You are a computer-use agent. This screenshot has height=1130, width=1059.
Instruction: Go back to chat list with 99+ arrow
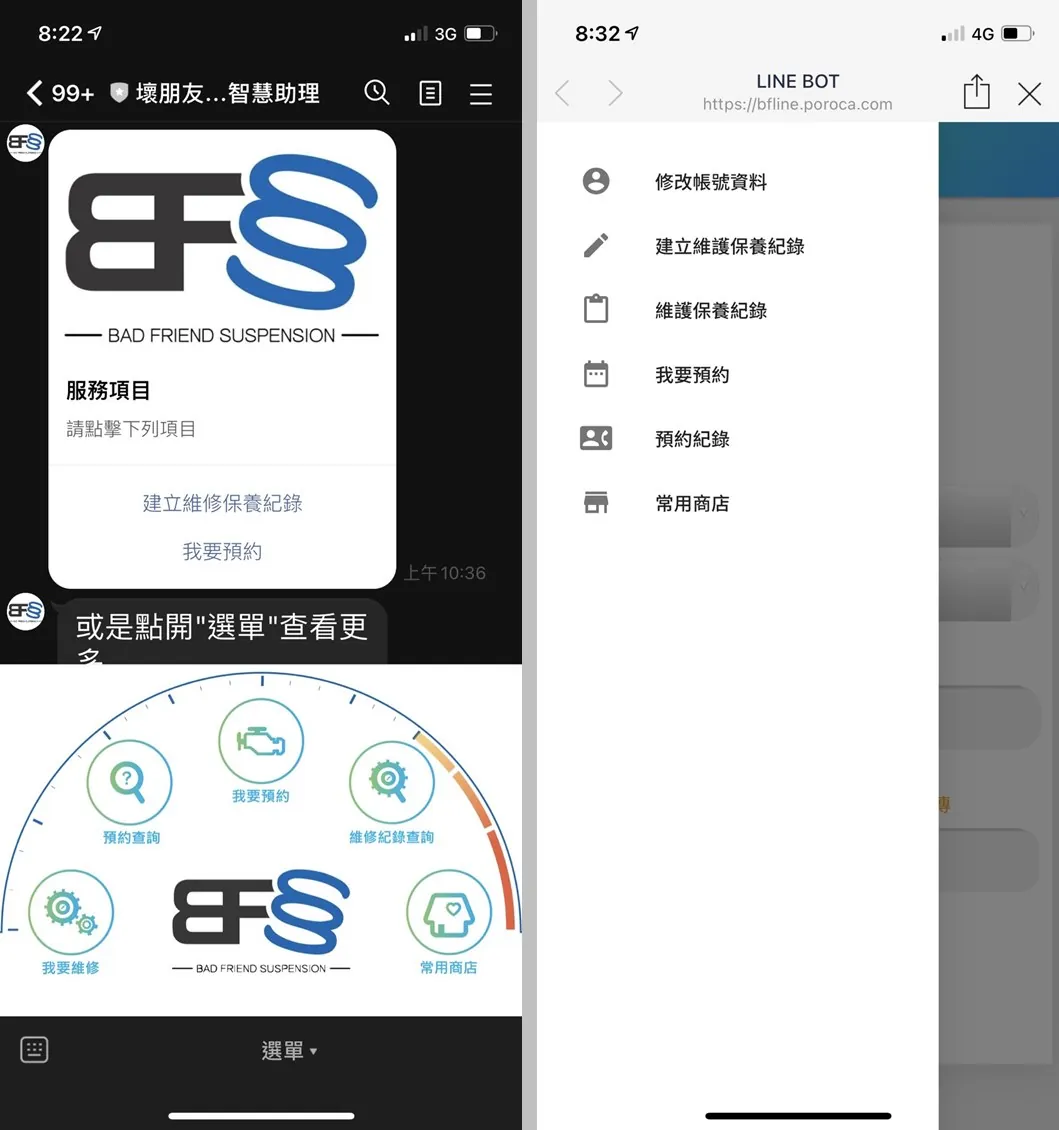[58, 94]
